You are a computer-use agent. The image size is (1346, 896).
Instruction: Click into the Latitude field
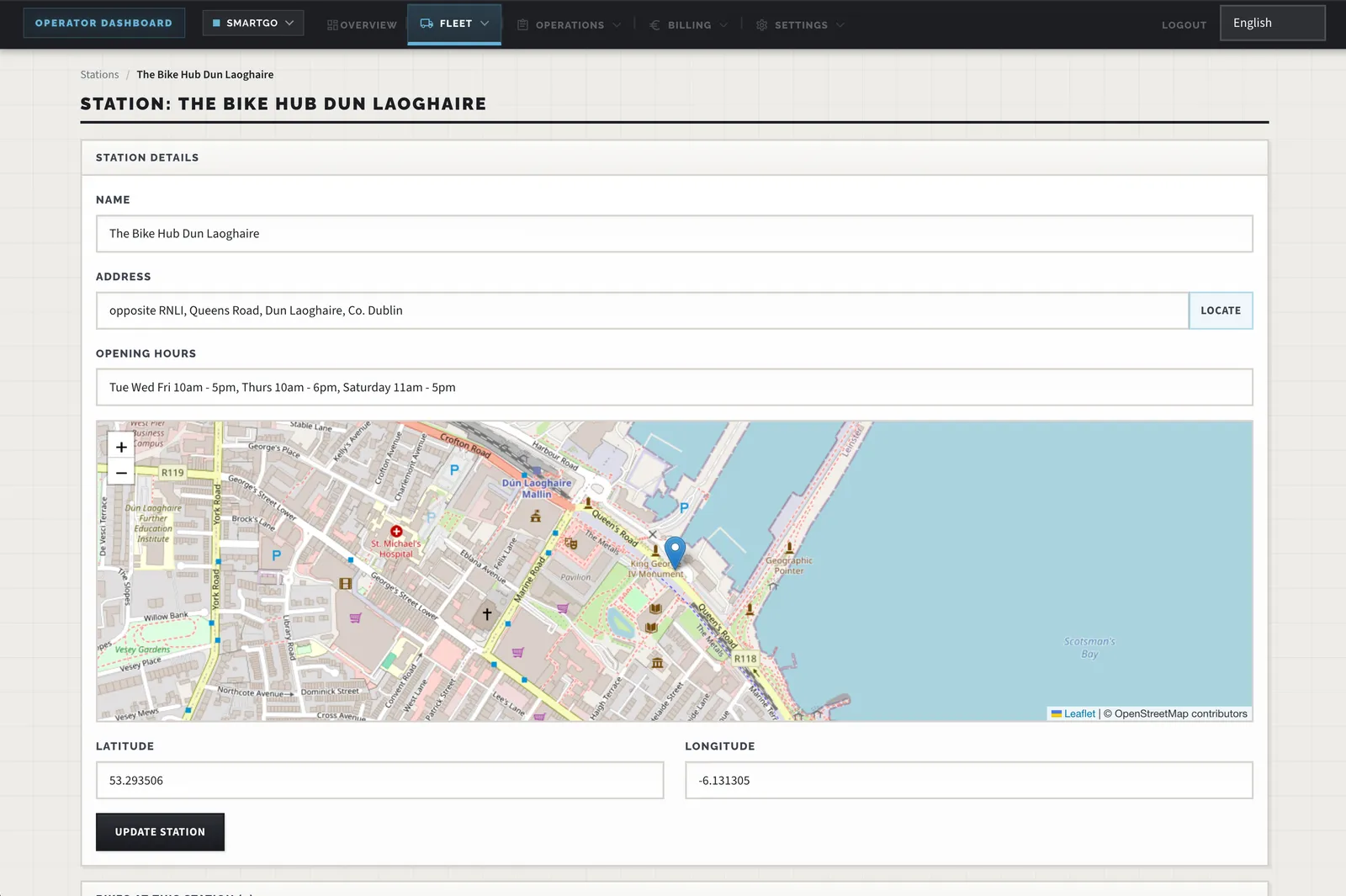[379, 781]
